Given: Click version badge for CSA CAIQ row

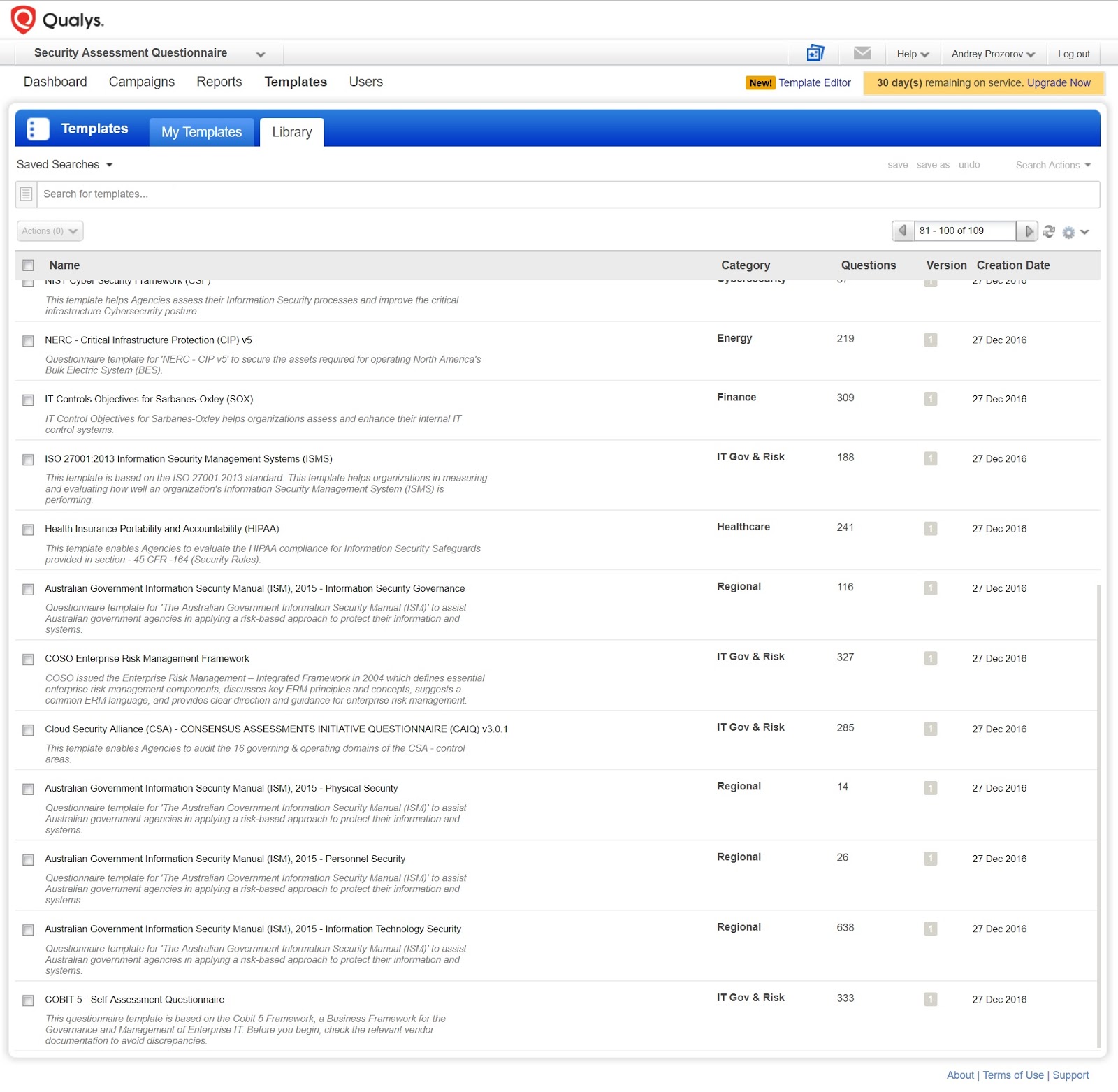Looking at the screenshot, I should pyautogui.click(x=930, y=729).
